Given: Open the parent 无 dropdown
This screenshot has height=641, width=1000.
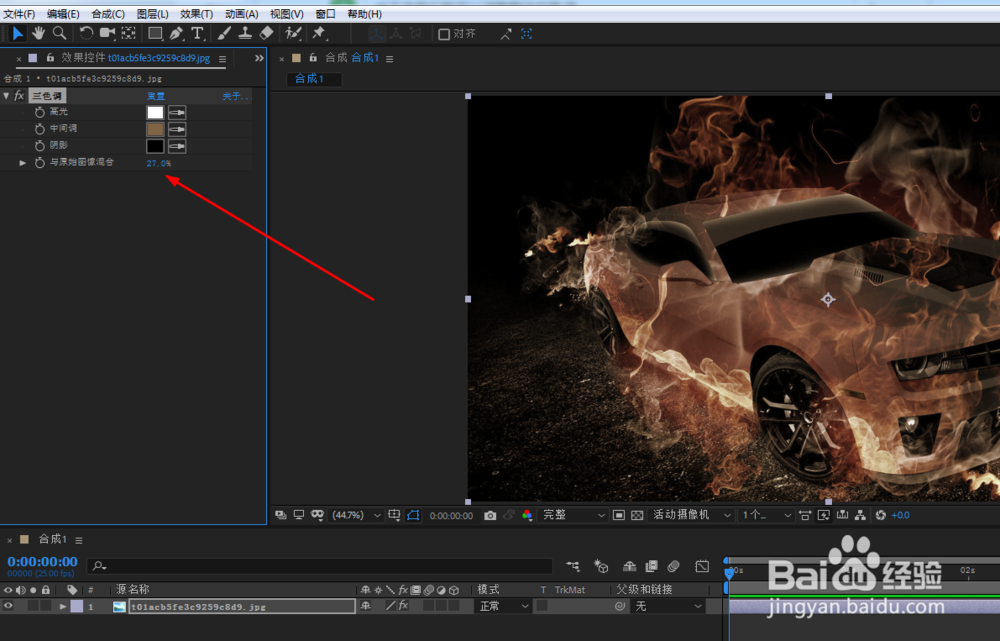Looking at the screenshot, I should (668, 607).
